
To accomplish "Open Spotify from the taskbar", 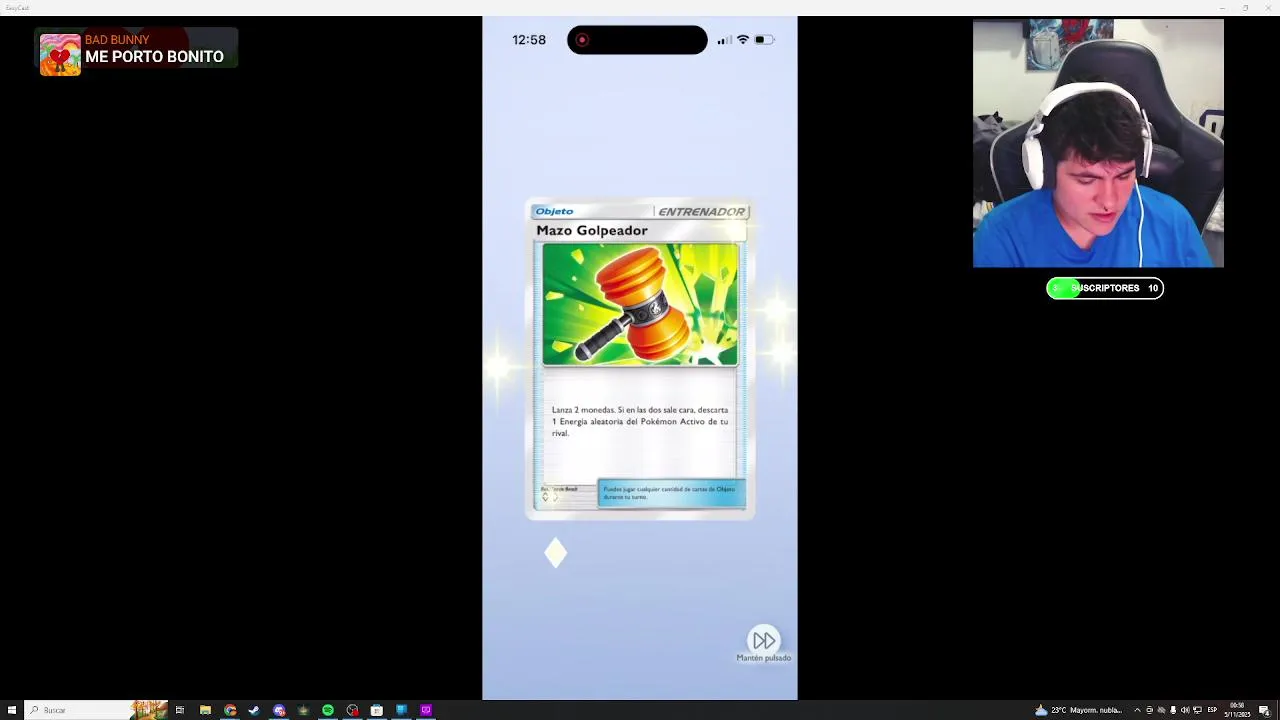I will click(x=328, y=710).
